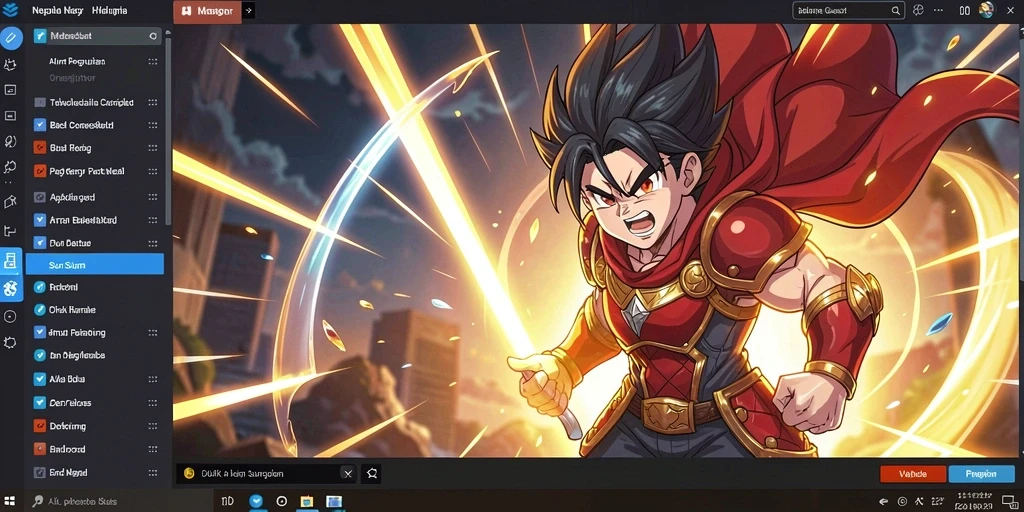
Task: Toggle the checkbox next to Bad Comediatd
Action: (x=39, y=125)
